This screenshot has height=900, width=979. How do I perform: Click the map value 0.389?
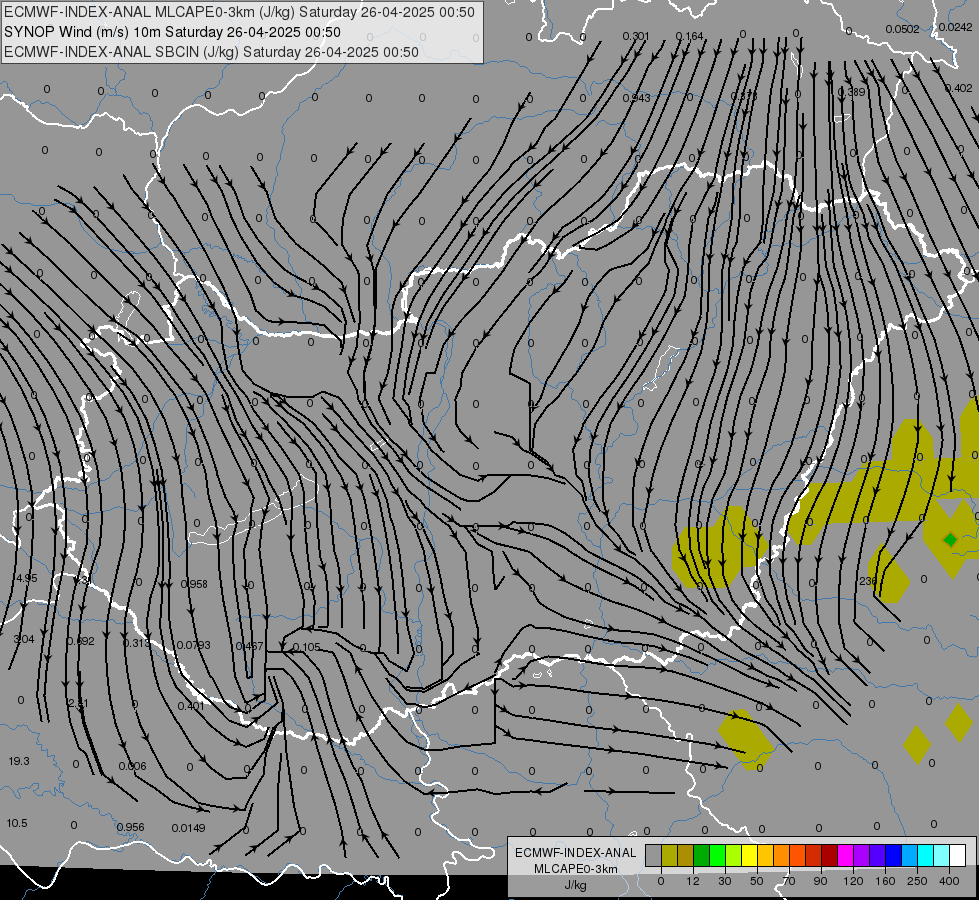[x=852, y=92]
